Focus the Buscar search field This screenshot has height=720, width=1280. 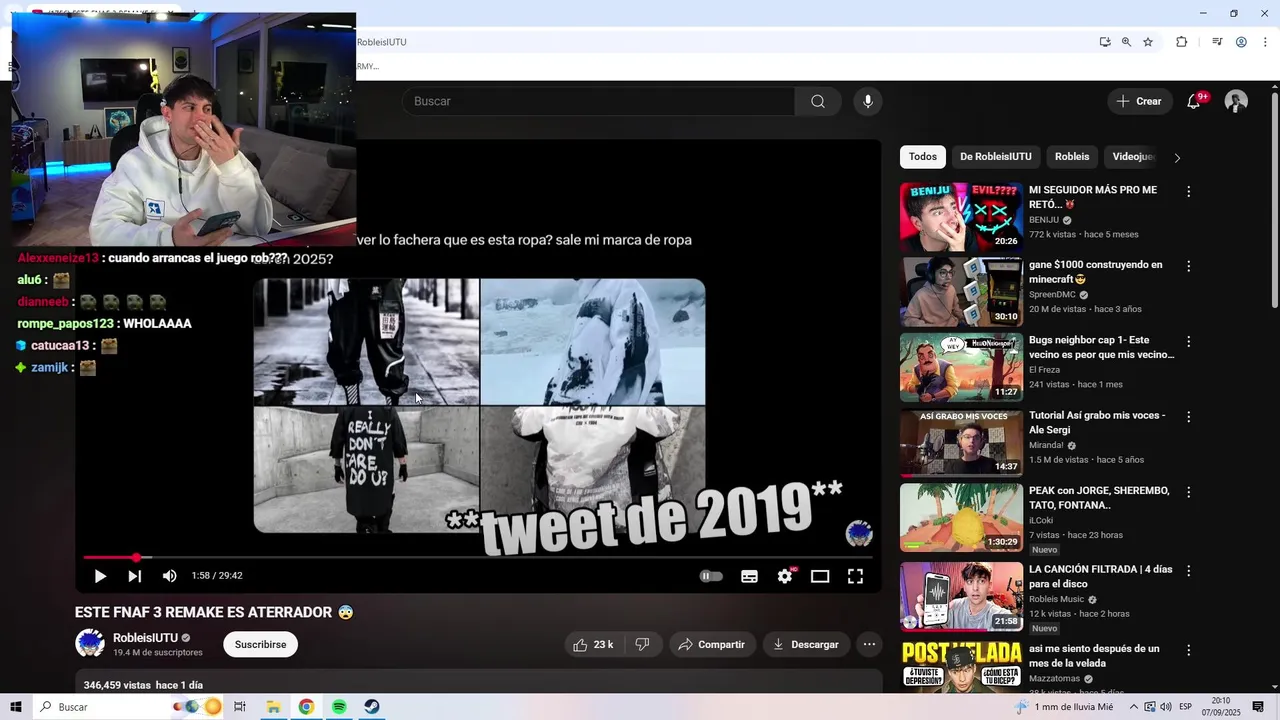point(598,101)
